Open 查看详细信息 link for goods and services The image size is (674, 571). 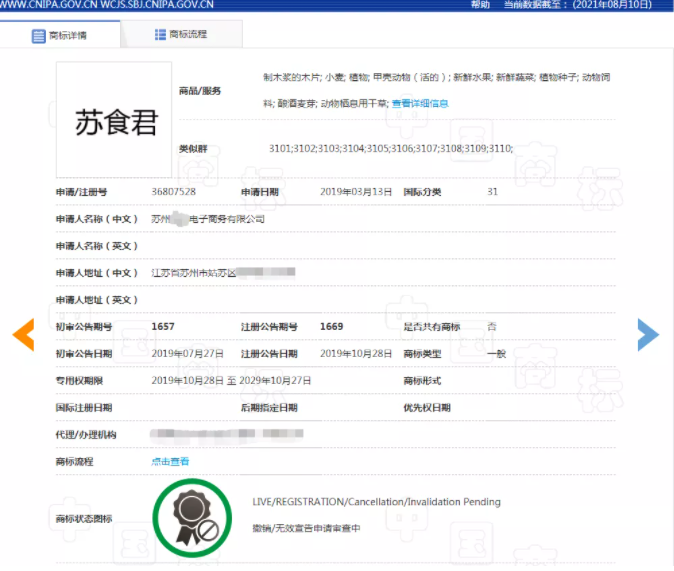[x=420, y=103]
